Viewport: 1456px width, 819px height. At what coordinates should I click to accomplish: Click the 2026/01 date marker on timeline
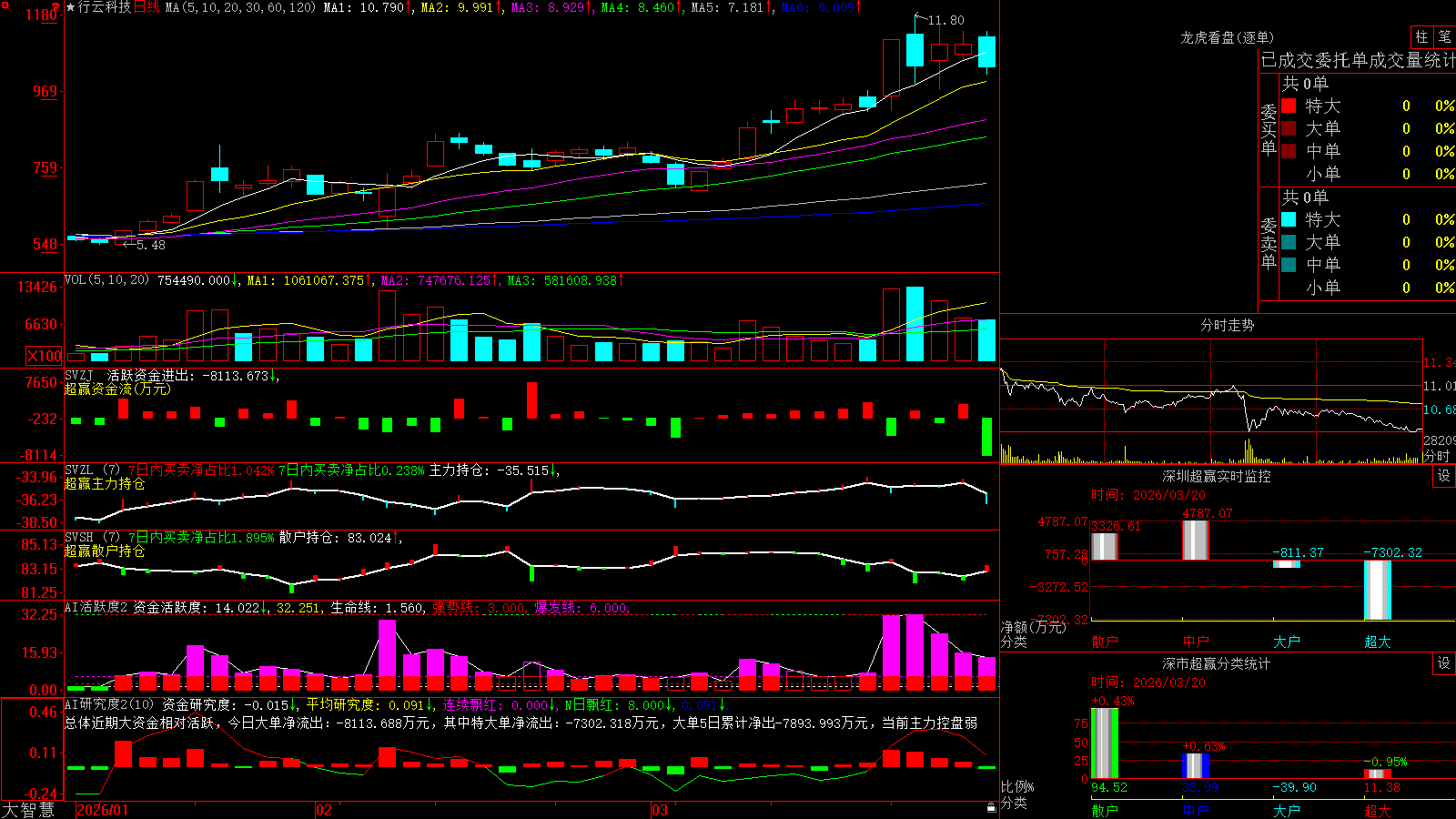[103, 810]
